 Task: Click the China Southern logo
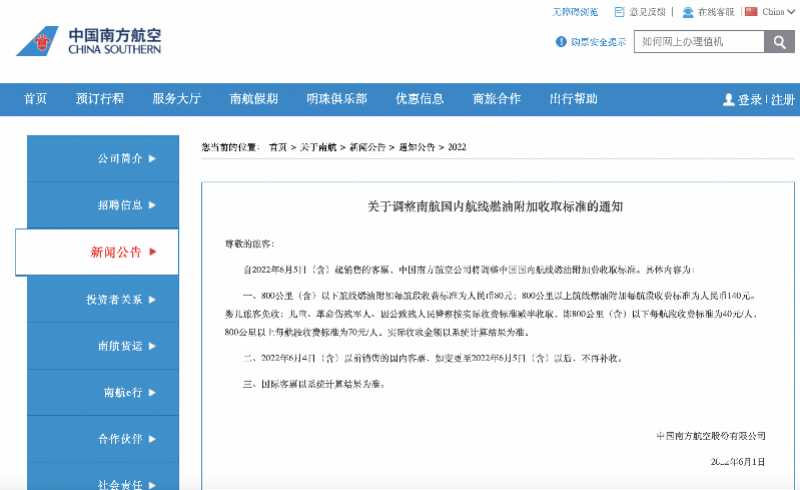(x=89, y=41)
